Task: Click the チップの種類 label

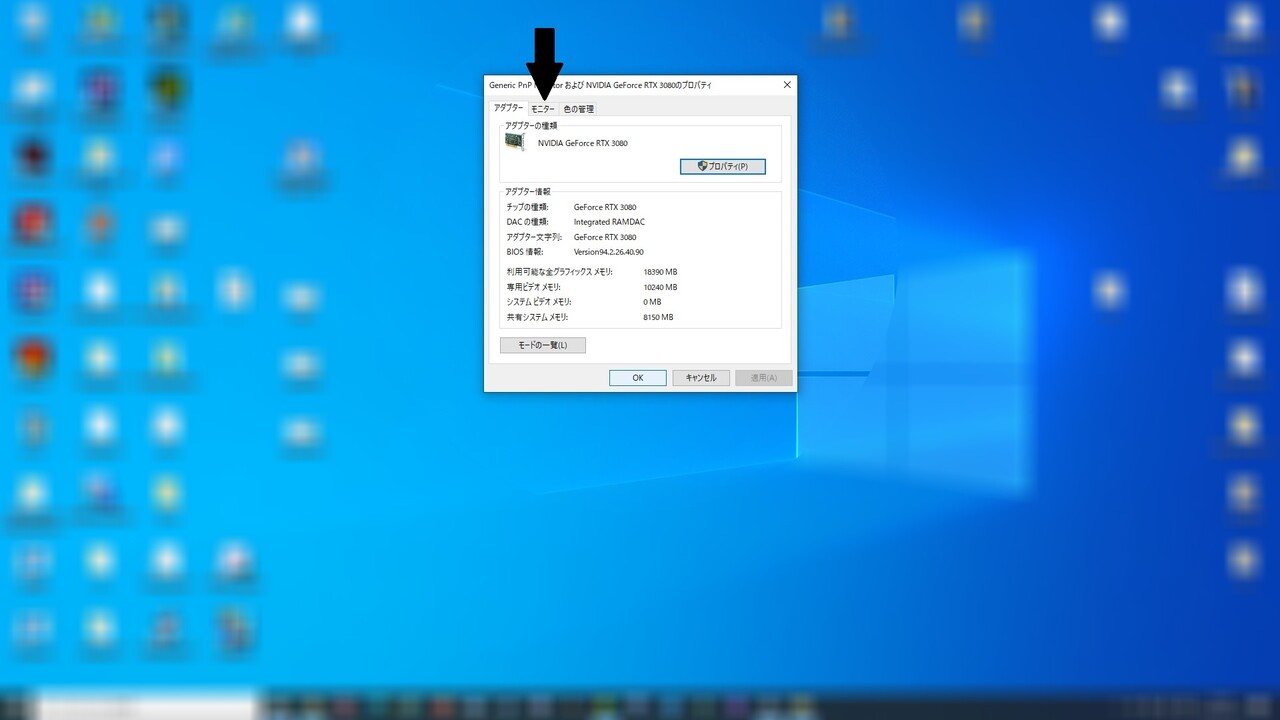Action: pos(527,207)
